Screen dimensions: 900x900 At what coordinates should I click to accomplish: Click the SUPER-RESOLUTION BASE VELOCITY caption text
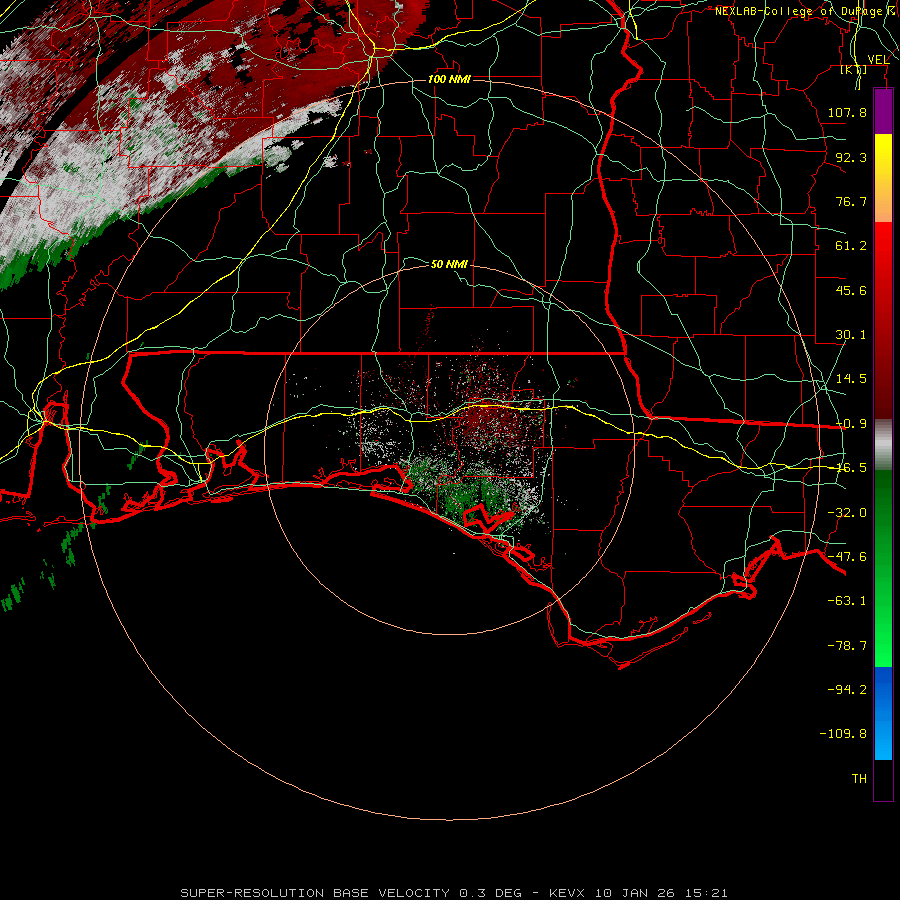point(315,893)
